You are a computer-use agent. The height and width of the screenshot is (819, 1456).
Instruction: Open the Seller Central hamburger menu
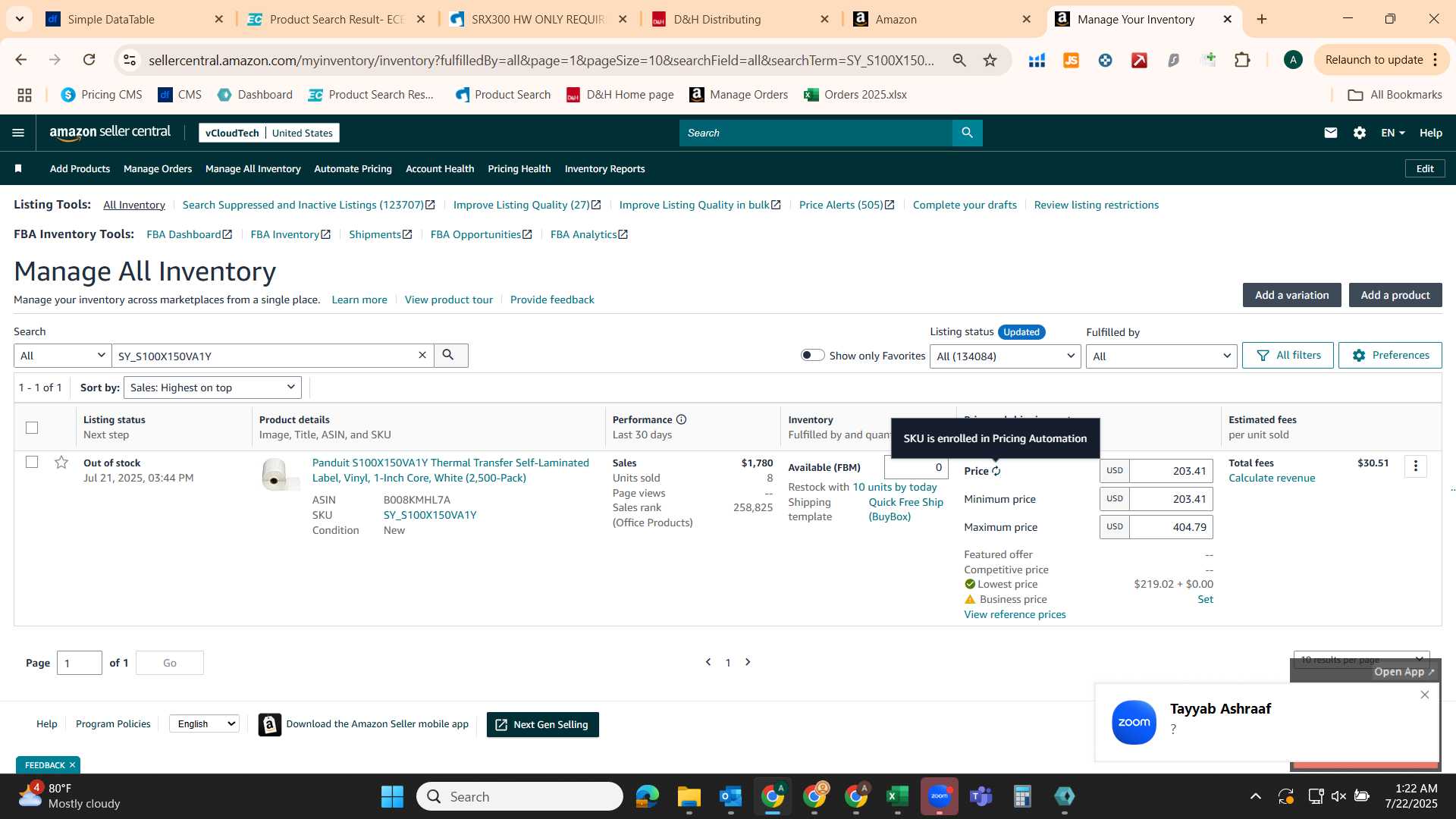tap(18, 133)
